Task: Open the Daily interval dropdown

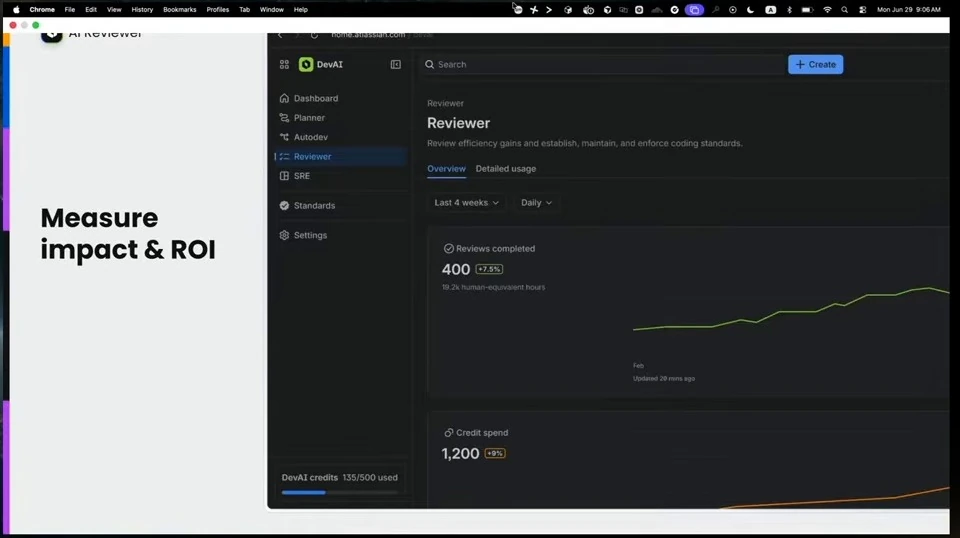Action: 536,203
